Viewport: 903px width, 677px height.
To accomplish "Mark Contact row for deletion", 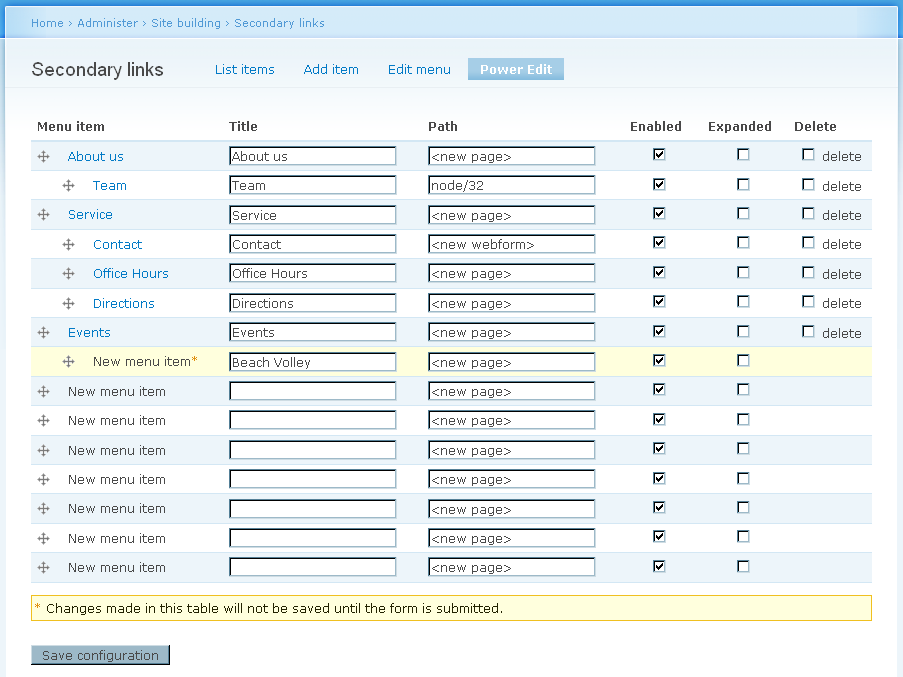I will coord(809,242).
